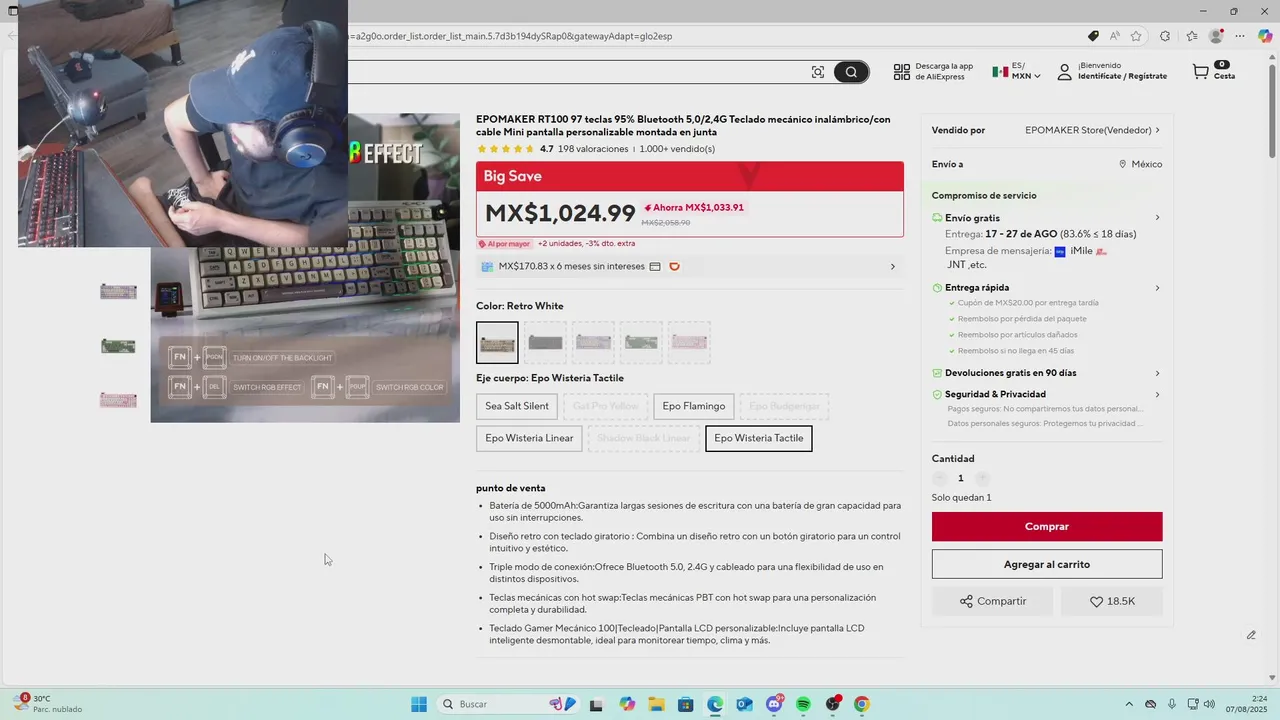
Task: Open Edge settings three-dot menu
Action: point(1240,36)
